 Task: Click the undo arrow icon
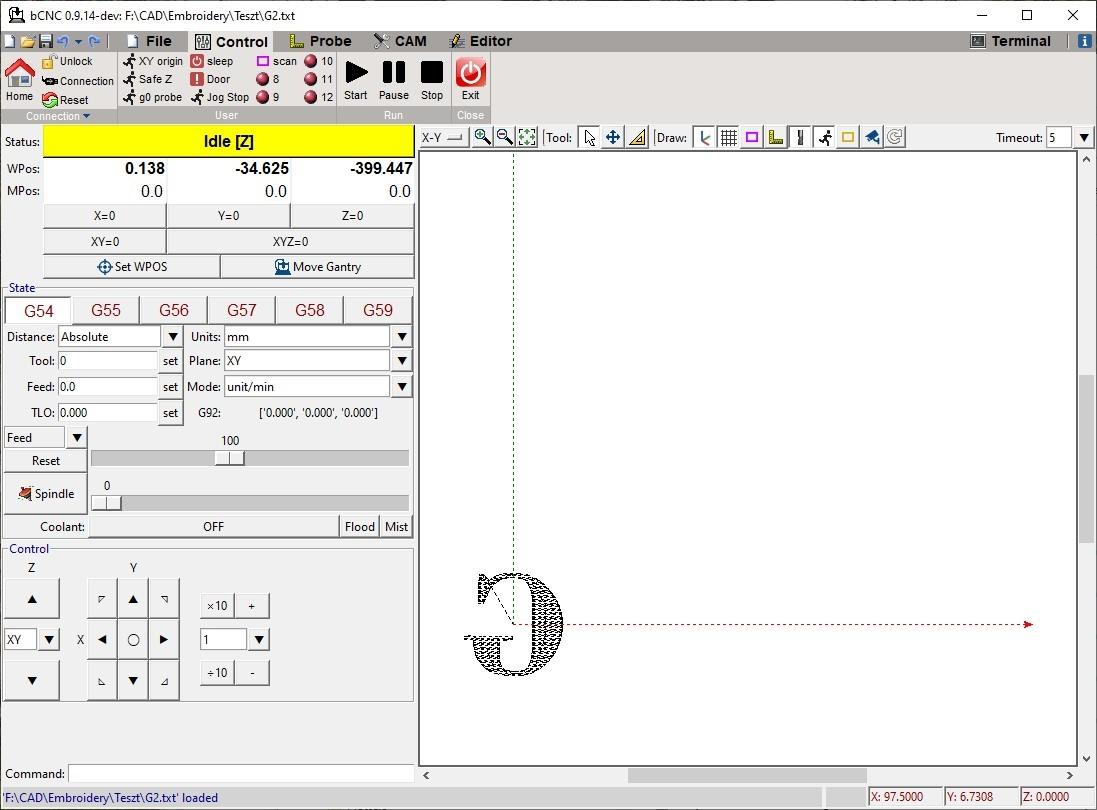(x=63, y=41)
